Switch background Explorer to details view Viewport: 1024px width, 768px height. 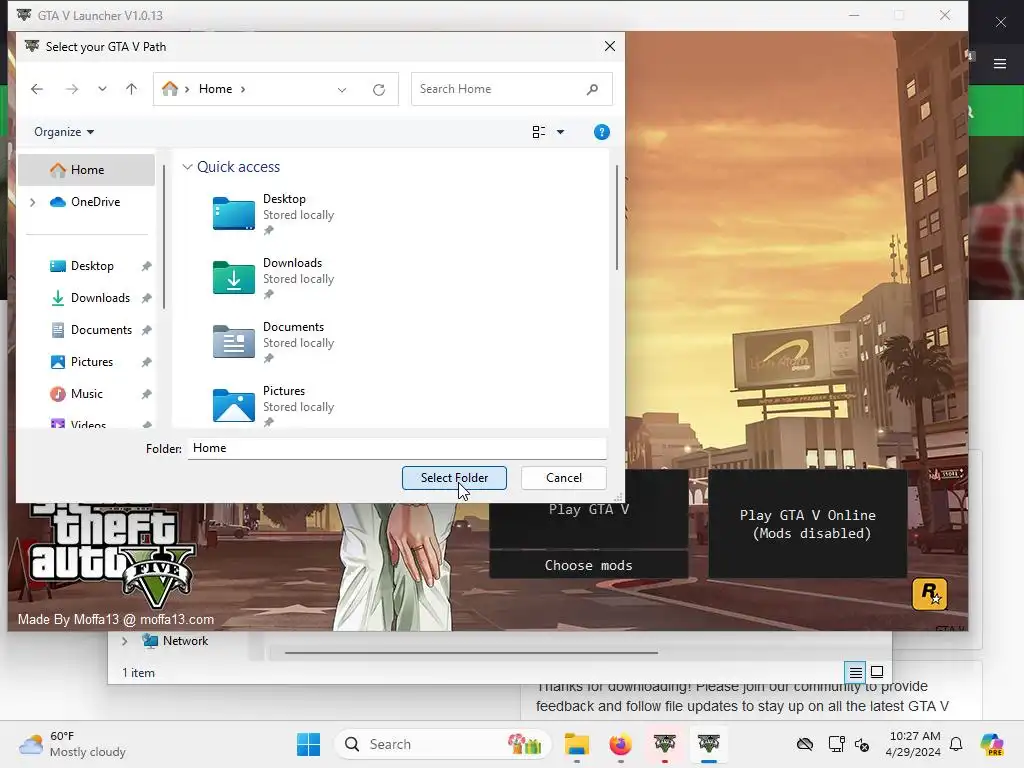coord(856,672)
